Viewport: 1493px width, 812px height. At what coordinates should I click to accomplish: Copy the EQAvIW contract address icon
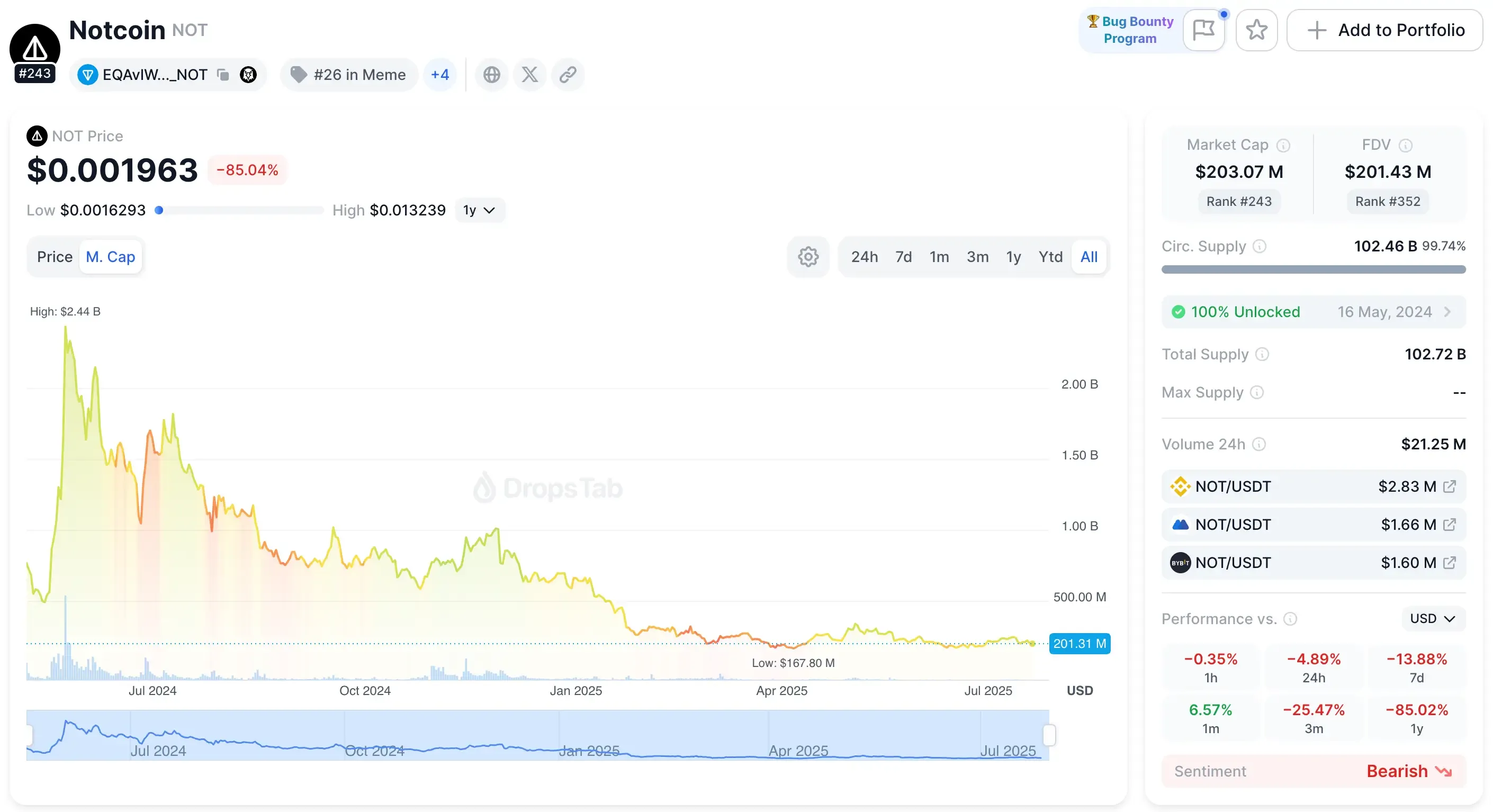pyautogui.click(x=222, y=74)
